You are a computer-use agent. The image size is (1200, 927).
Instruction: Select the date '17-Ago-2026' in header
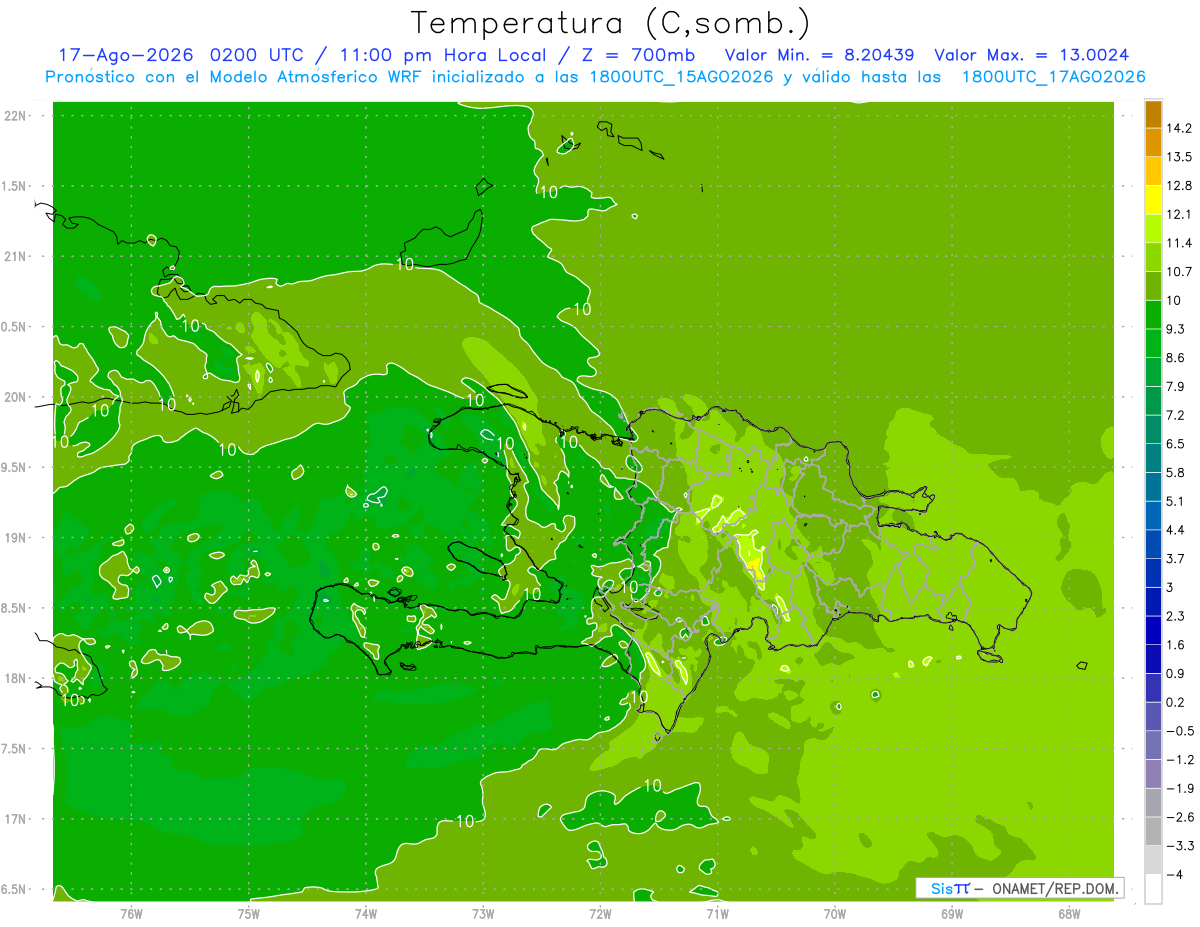(125, 55)
